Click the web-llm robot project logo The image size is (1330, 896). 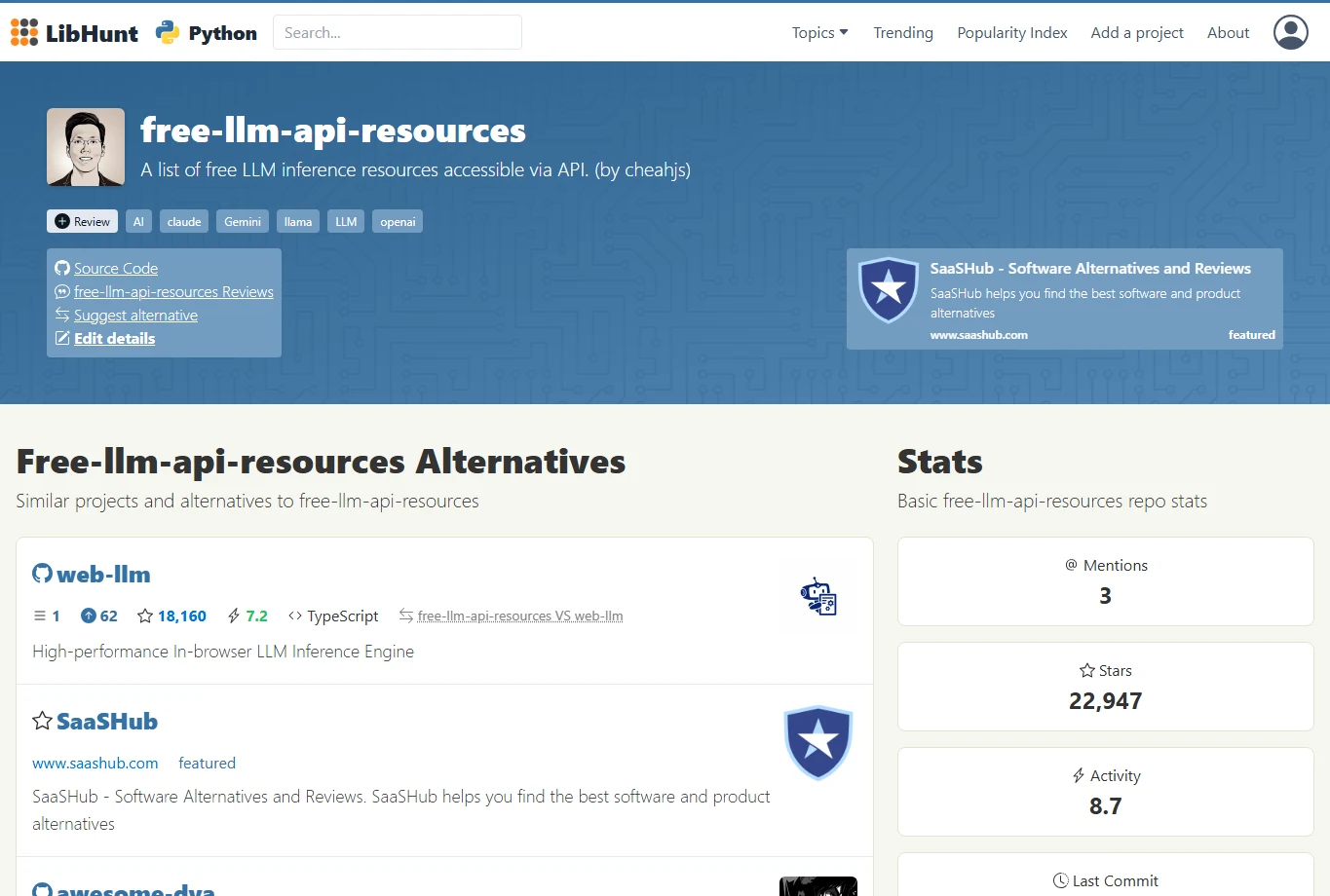(818, 596)
